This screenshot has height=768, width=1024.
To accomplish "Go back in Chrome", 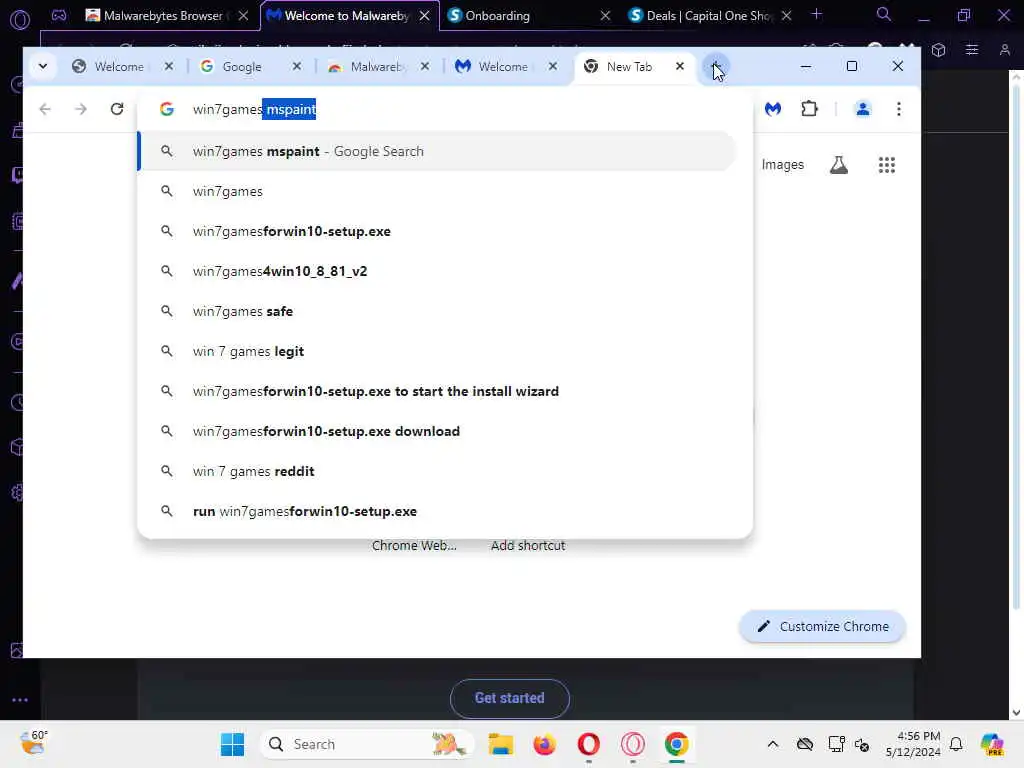I will pos(45,109).
